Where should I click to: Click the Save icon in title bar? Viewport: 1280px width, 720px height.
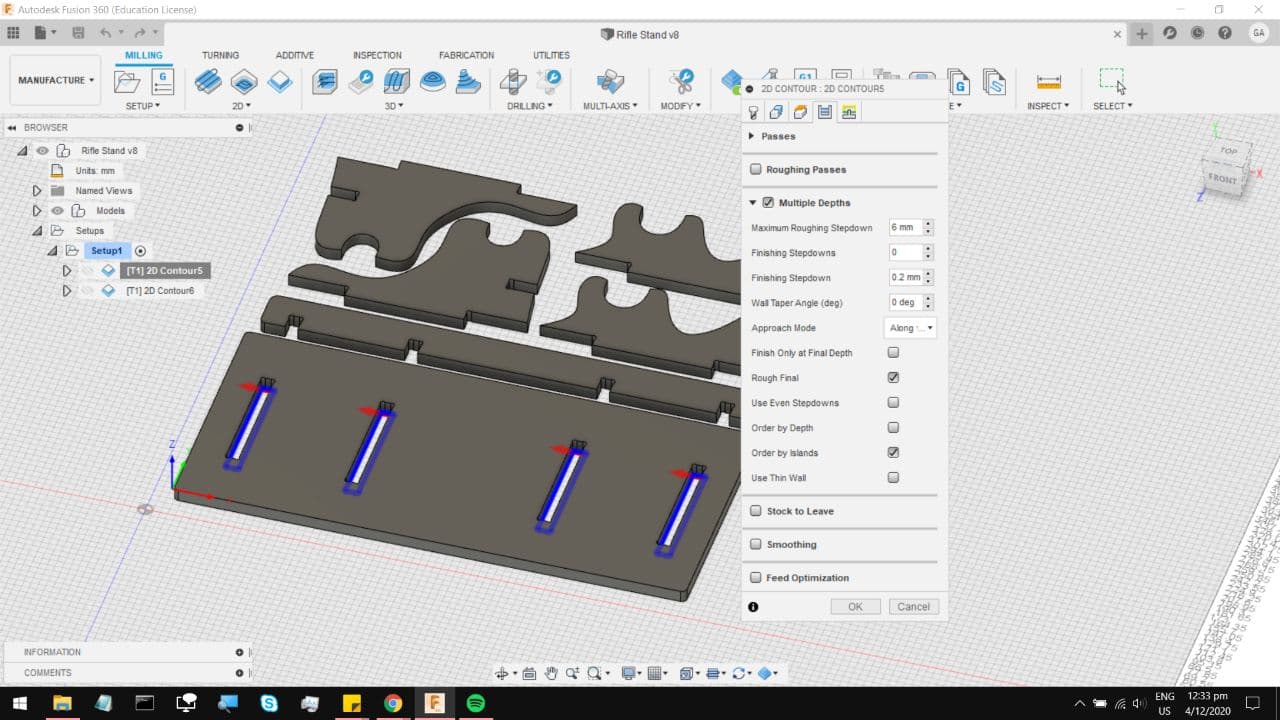pyautogui.click(x=78, y=33)
